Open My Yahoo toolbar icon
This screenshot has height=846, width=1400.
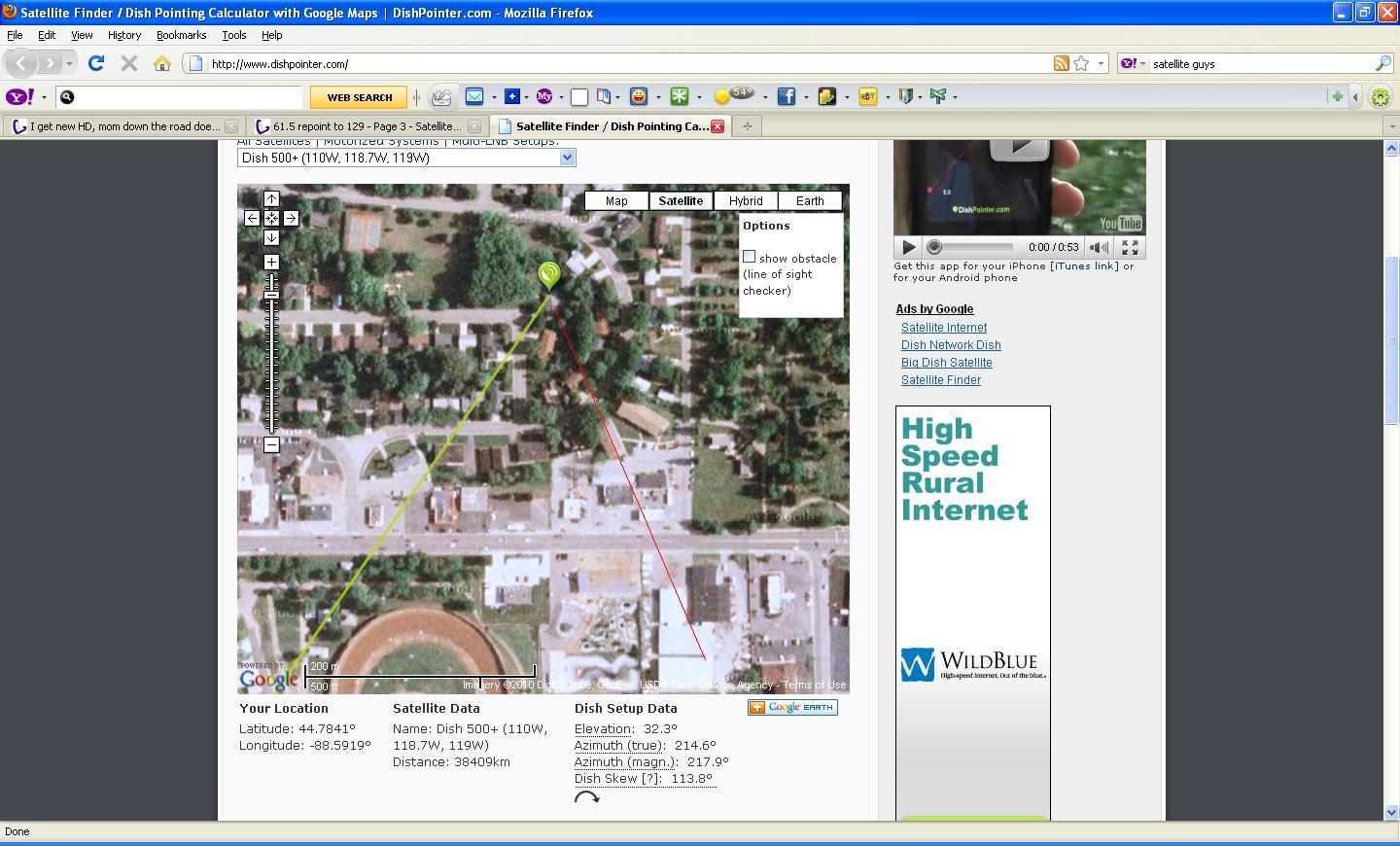click(544, 96)
